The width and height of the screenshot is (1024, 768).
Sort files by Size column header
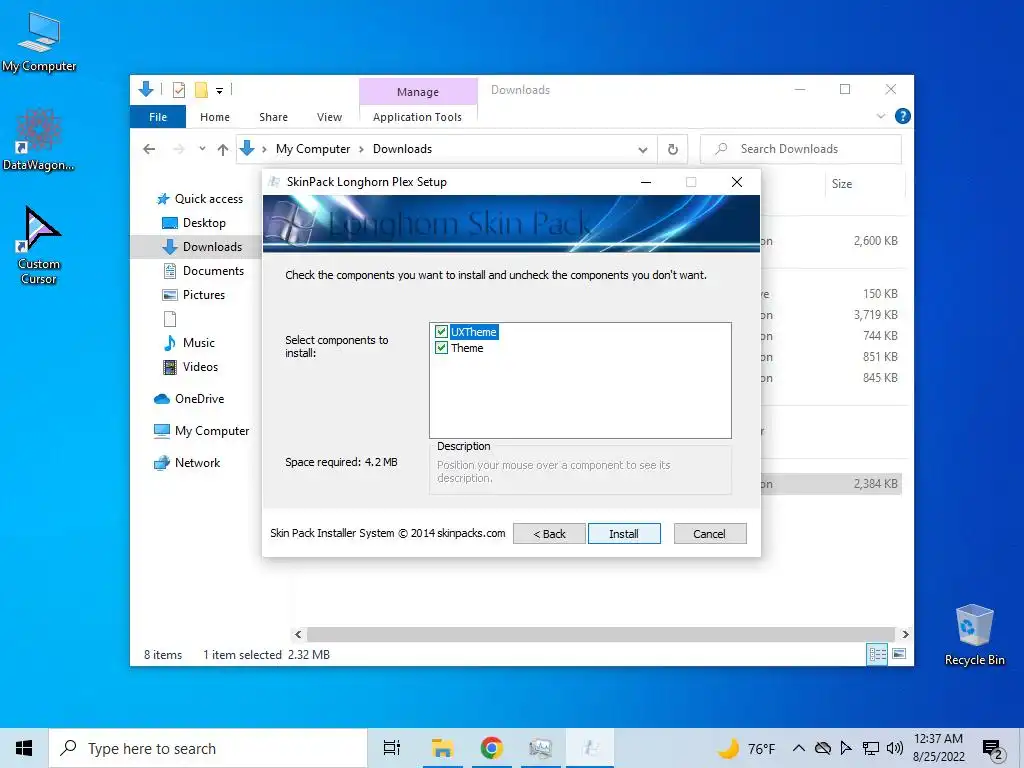click(x=842, y=184)
